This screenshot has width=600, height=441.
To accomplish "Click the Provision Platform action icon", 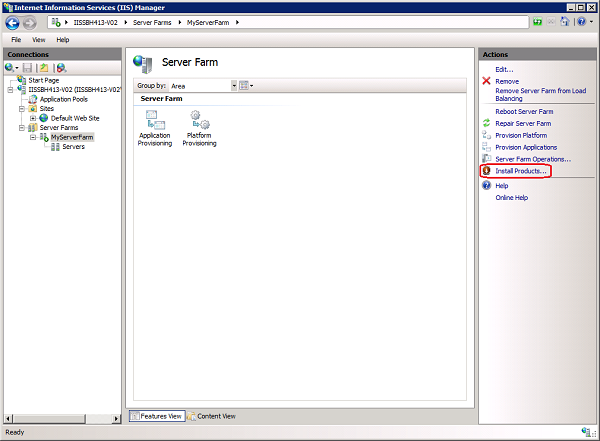I will (x=486, y=135).
